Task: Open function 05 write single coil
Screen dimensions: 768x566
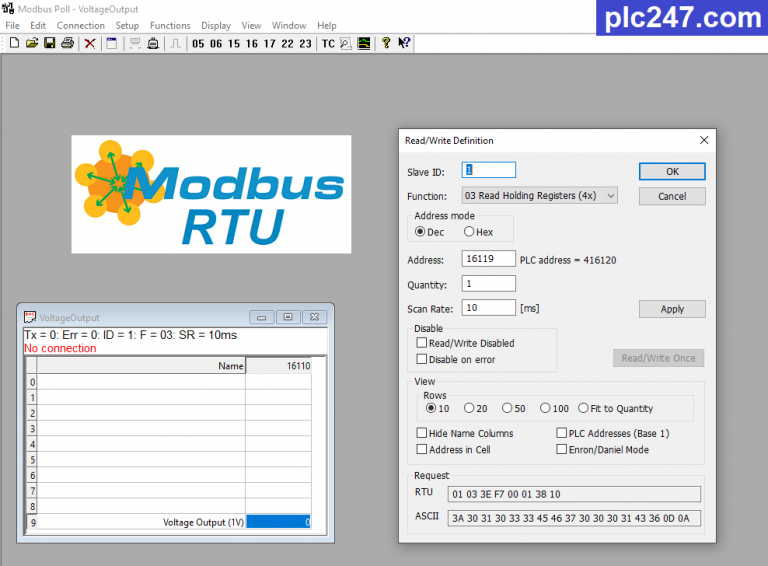Action: 198,44
